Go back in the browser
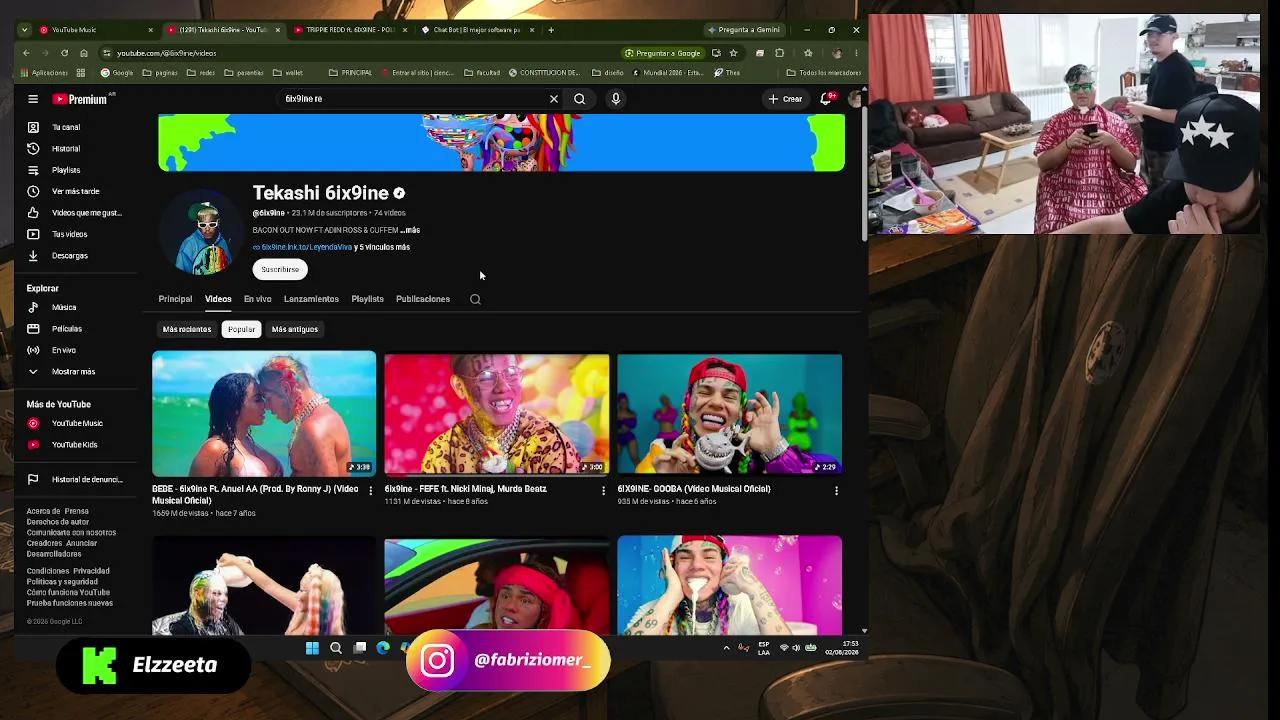The image size is (1280, 720). (26, 53)
